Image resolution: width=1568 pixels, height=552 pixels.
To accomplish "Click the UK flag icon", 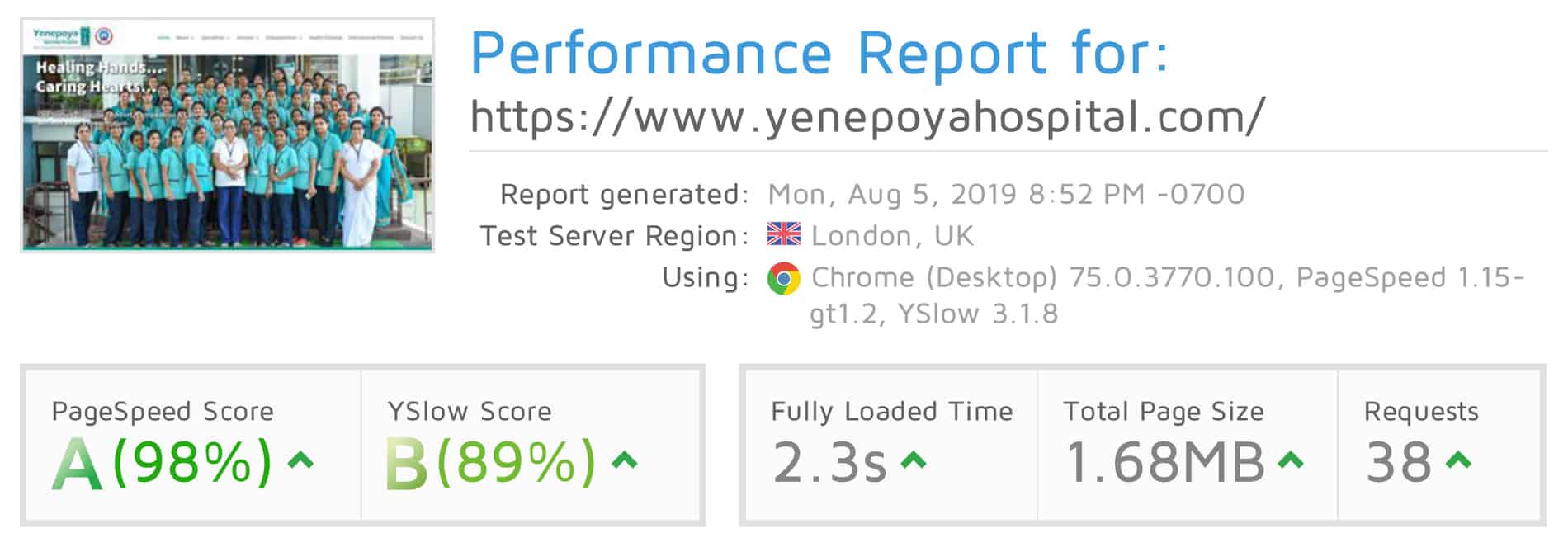I will (x=783, y=235).
